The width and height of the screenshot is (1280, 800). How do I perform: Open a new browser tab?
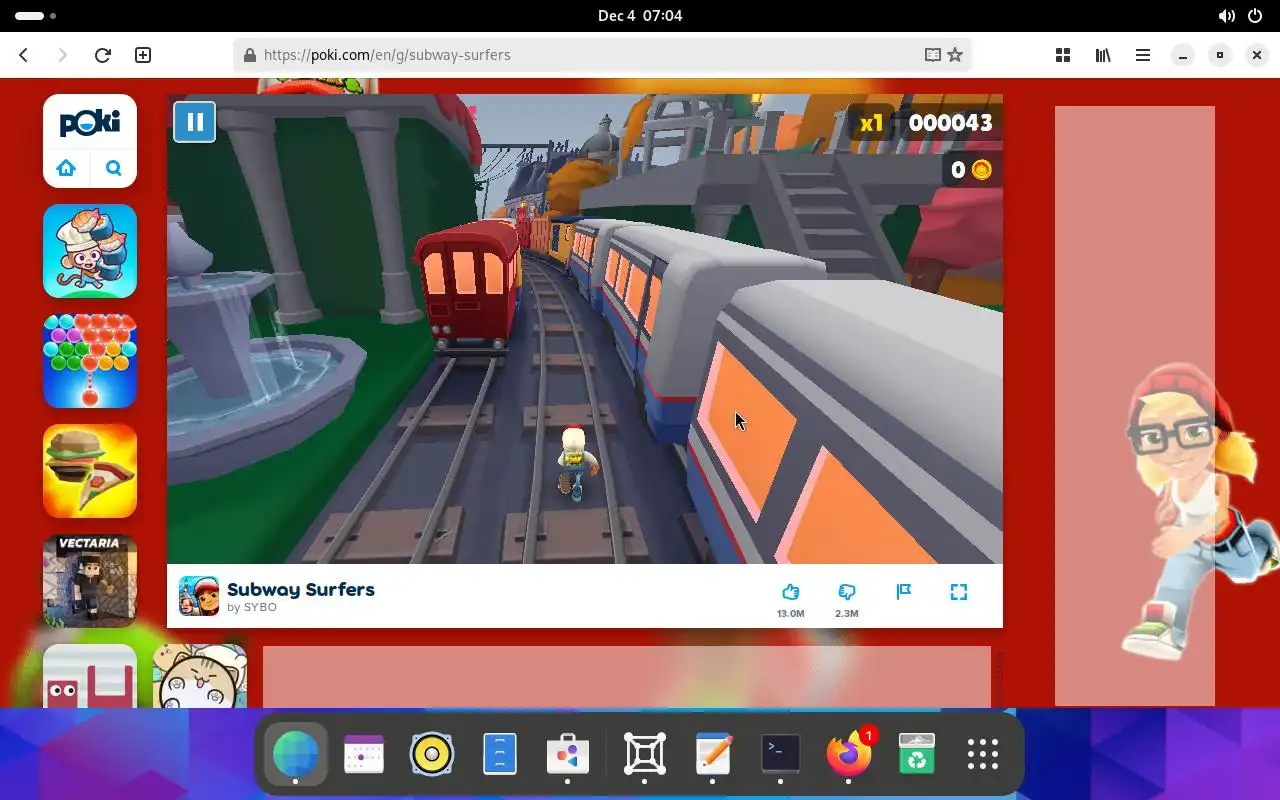click(143, 55)
